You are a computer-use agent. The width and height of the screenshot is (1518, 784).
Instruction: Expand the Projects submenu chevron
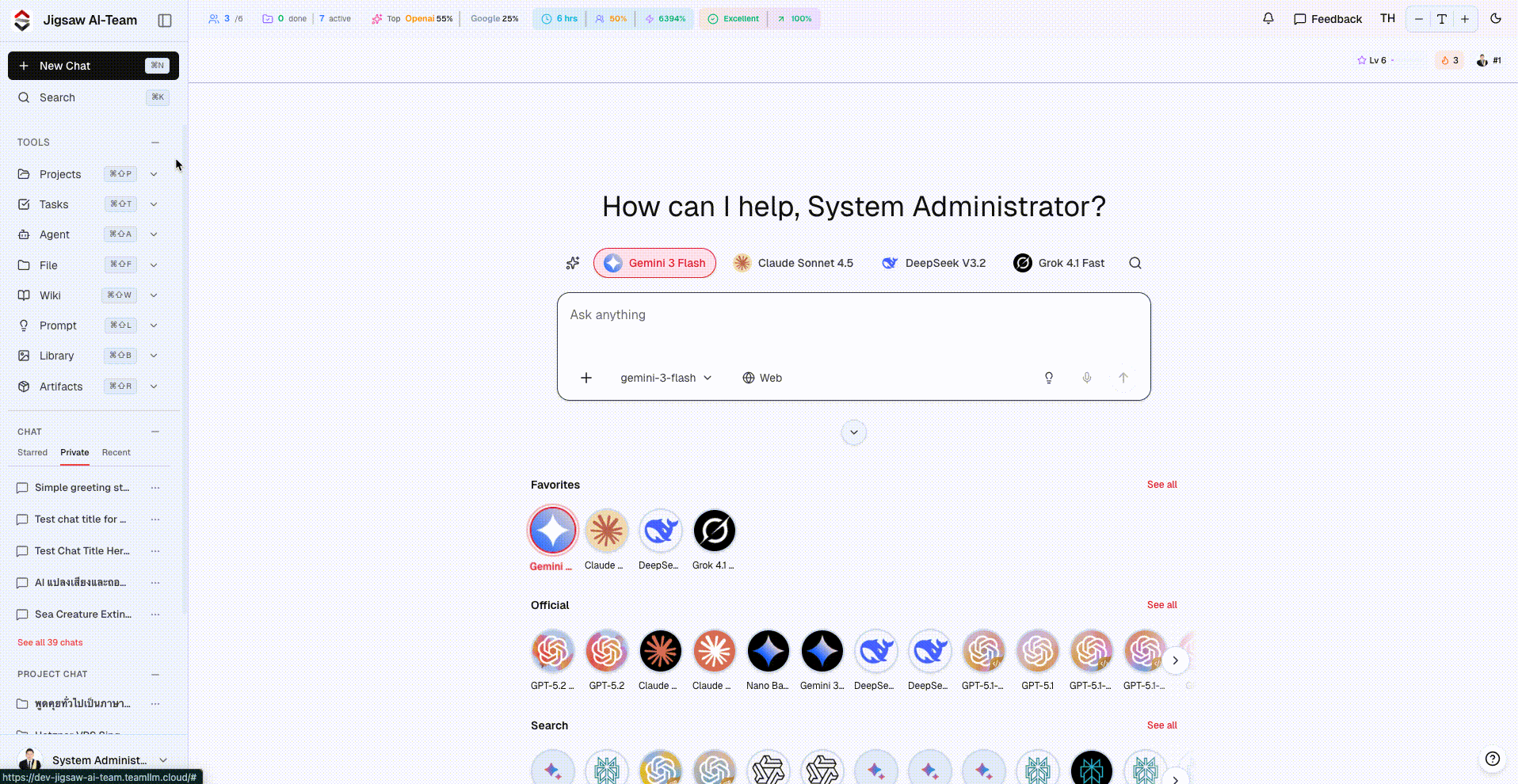click(x=154, y=174)
